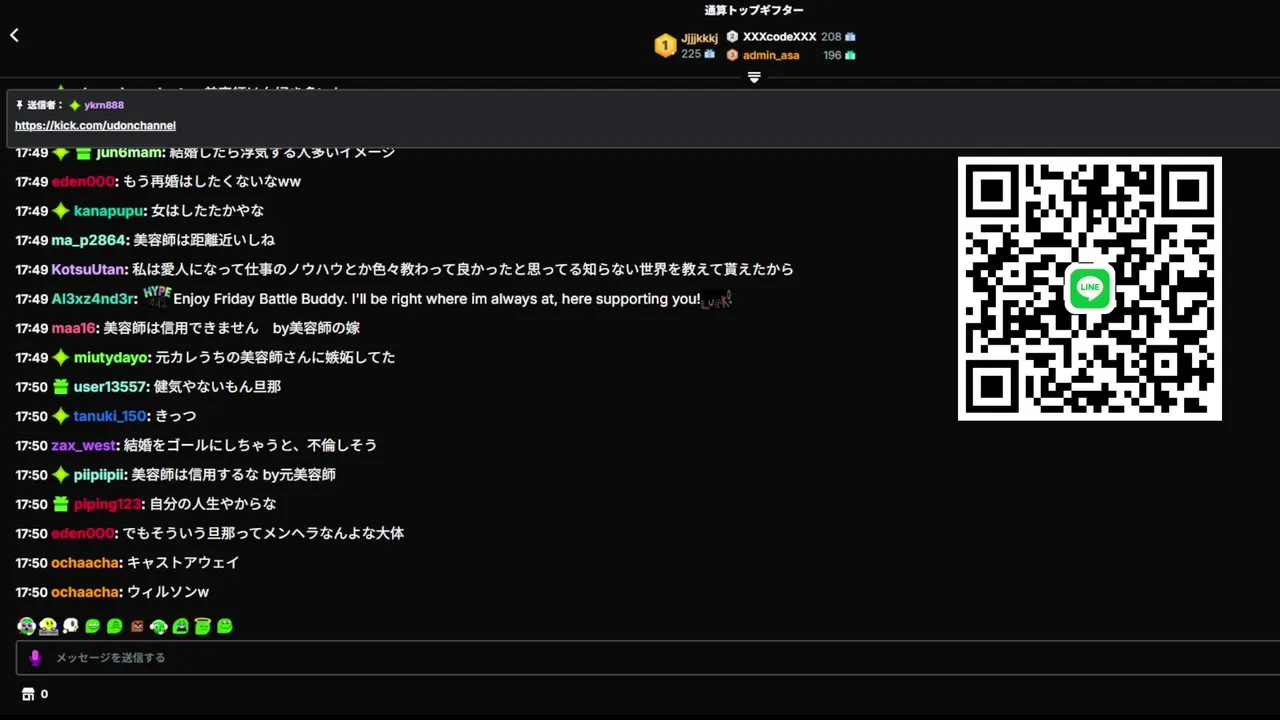Viewport: 1280px width, 720px height.
Task: Click gift icon beside 225 count
Action: click(710, 54)
